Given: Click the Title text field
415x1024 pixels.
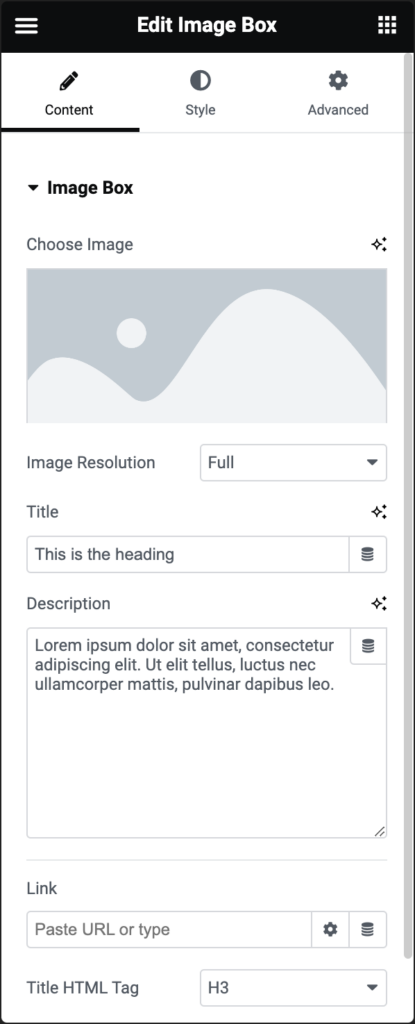Looking at the screenshot, I should coord(188,554).
